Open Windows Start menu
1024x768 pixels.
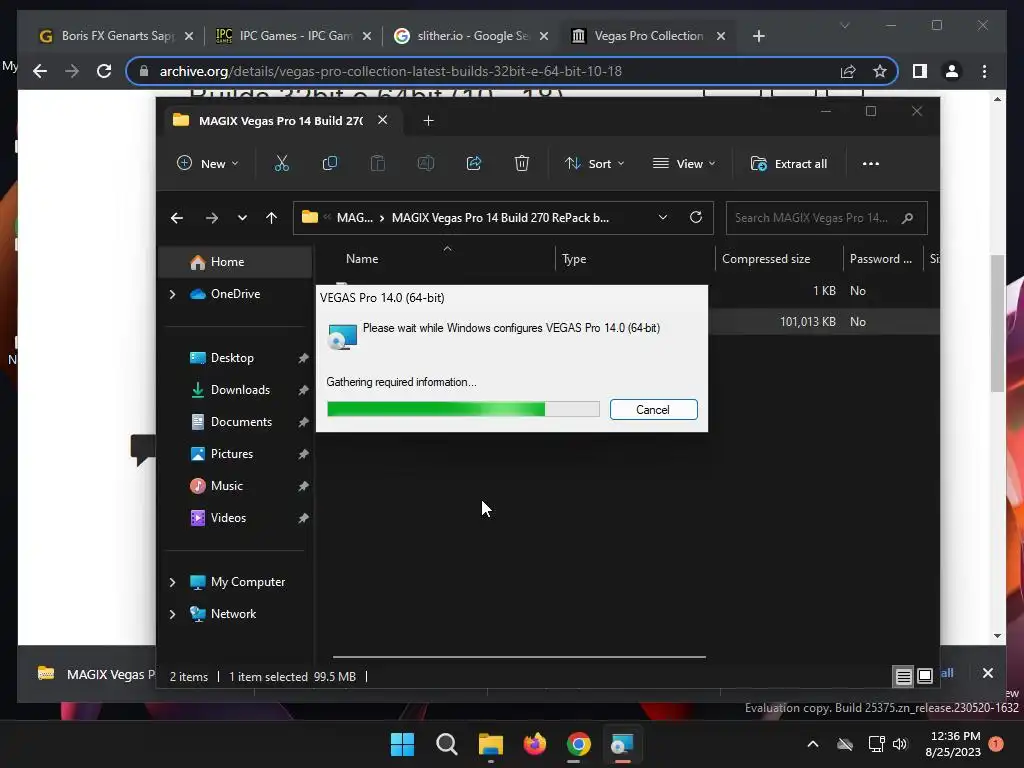pos(402,744)
